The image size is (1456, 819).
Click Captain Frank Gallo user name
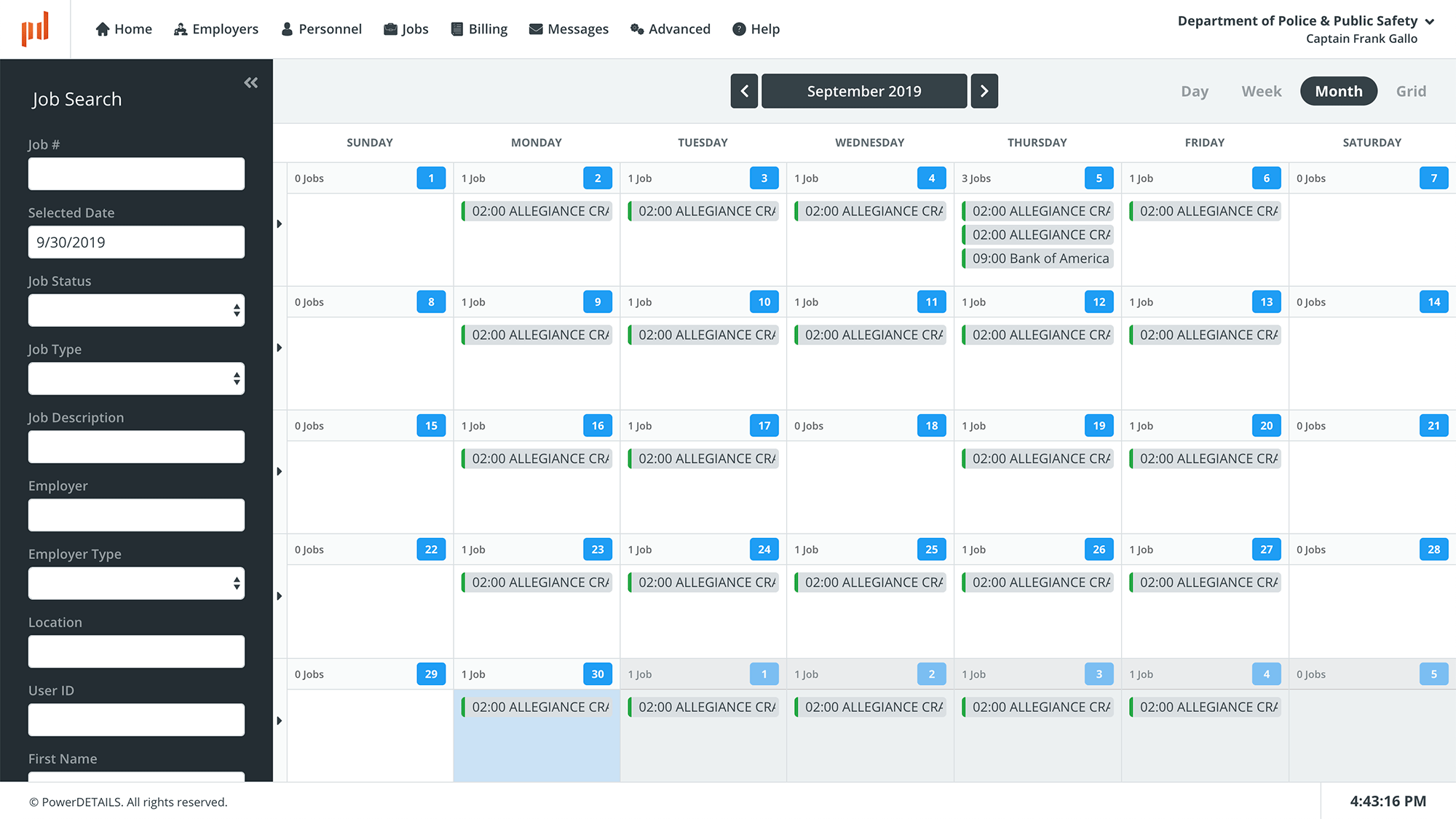pos(1361,39)
